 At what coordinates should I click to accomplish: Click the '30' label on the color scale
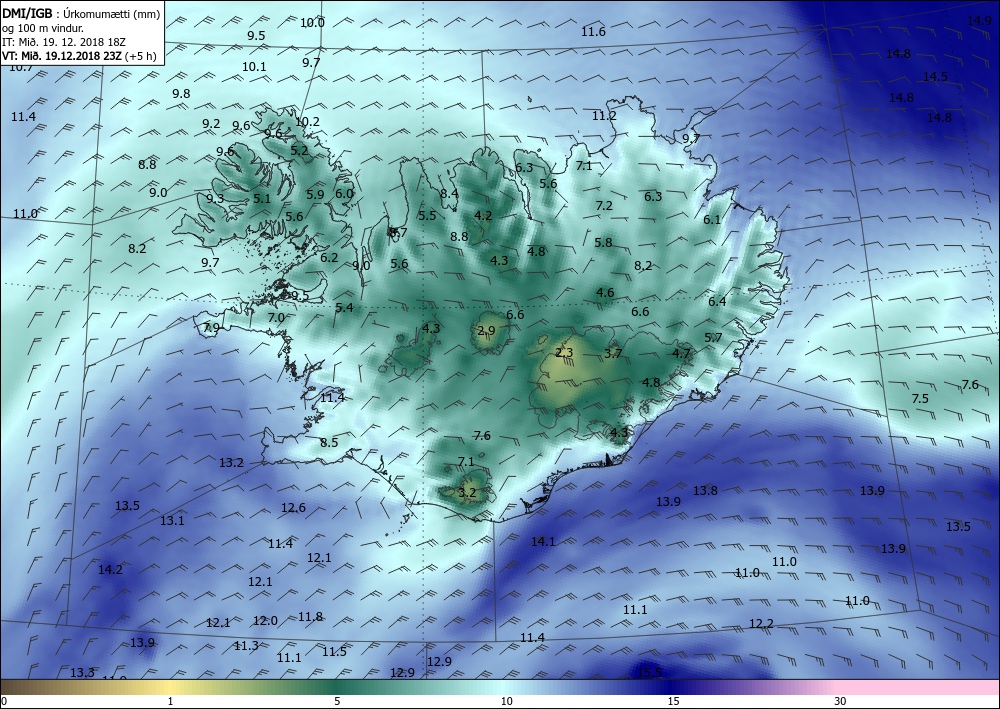coord(840,701)
